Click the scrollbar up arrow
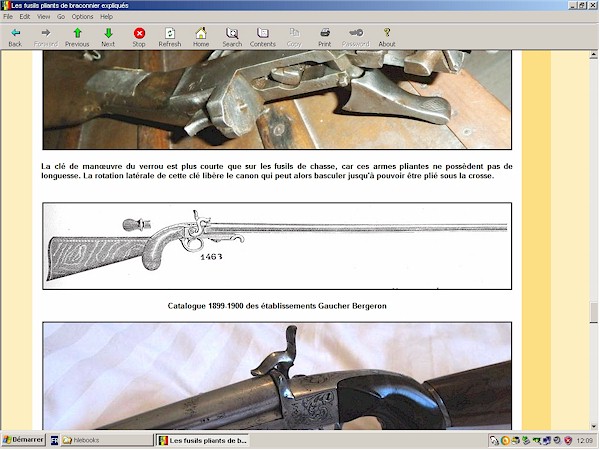The height and width of the screenshot is (450, 600). pos(593,55)
